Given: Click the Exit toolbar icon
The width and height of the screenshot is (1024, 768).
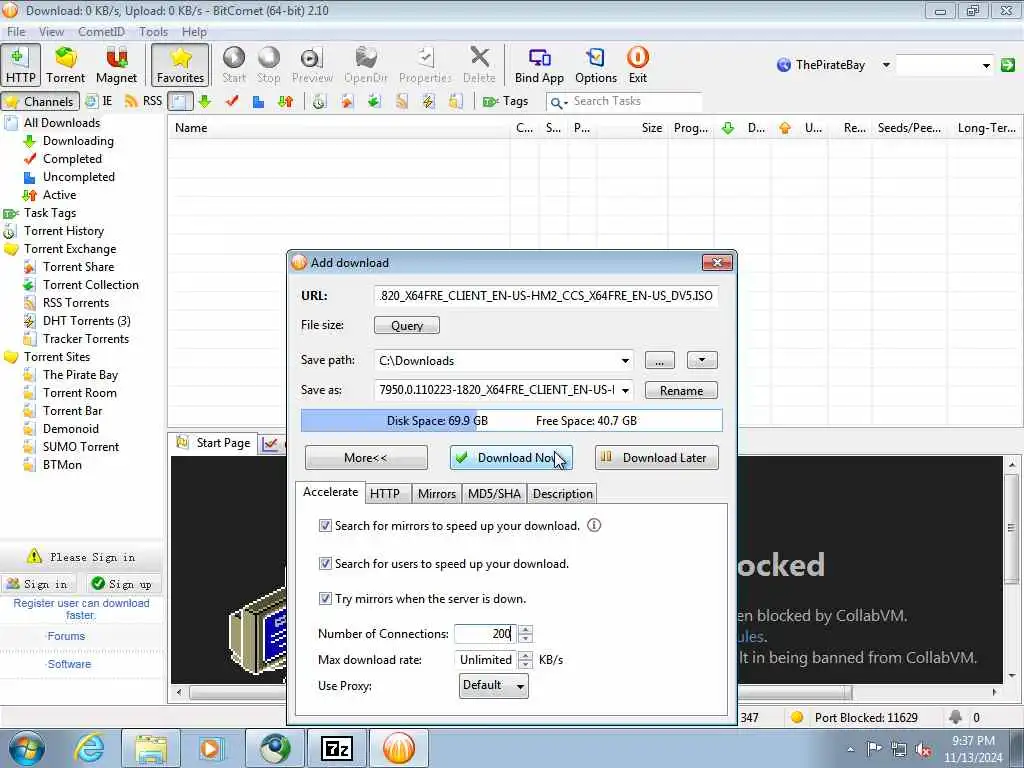Looking at the screenshot, I should point(637,65).
